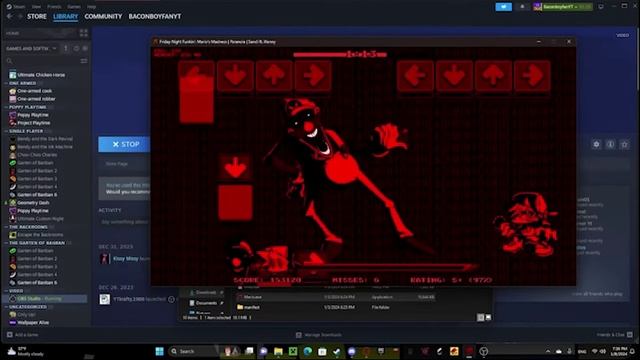Open advanced filters next to library search

(x=84, y=61)
